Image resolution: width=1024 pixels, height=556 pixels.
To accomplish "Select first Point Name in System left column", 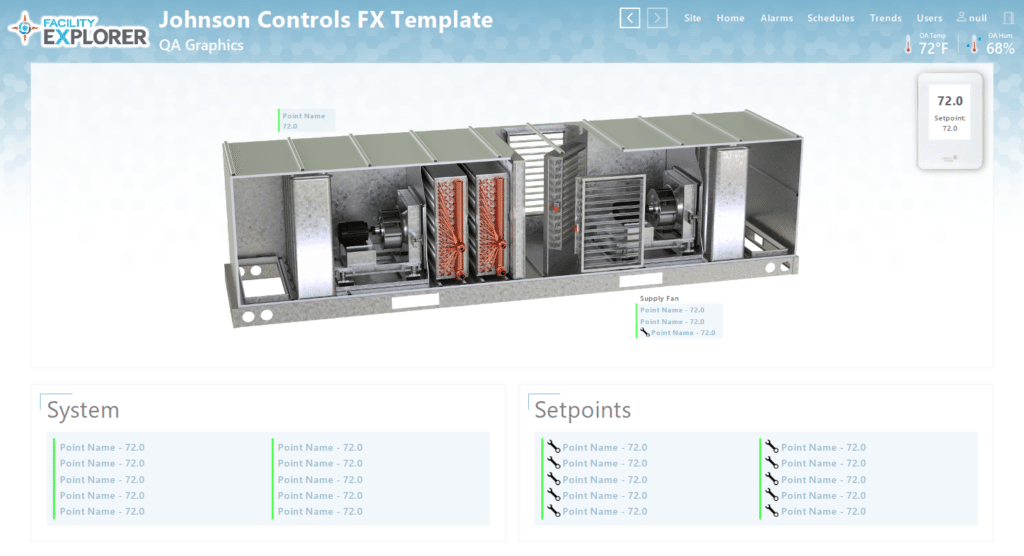I will (x=102, y=448).
